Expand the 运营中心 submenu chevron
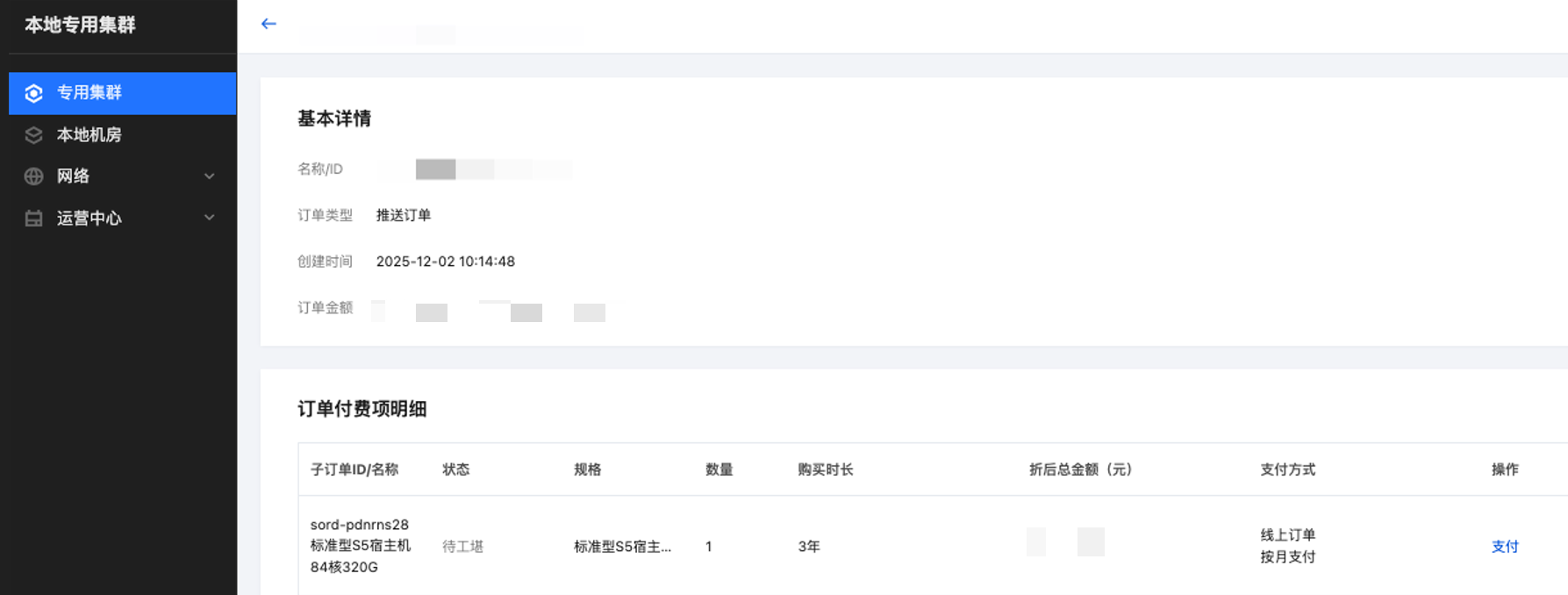The height and width of the screenshot is (595, 1568). click(210, 218)
